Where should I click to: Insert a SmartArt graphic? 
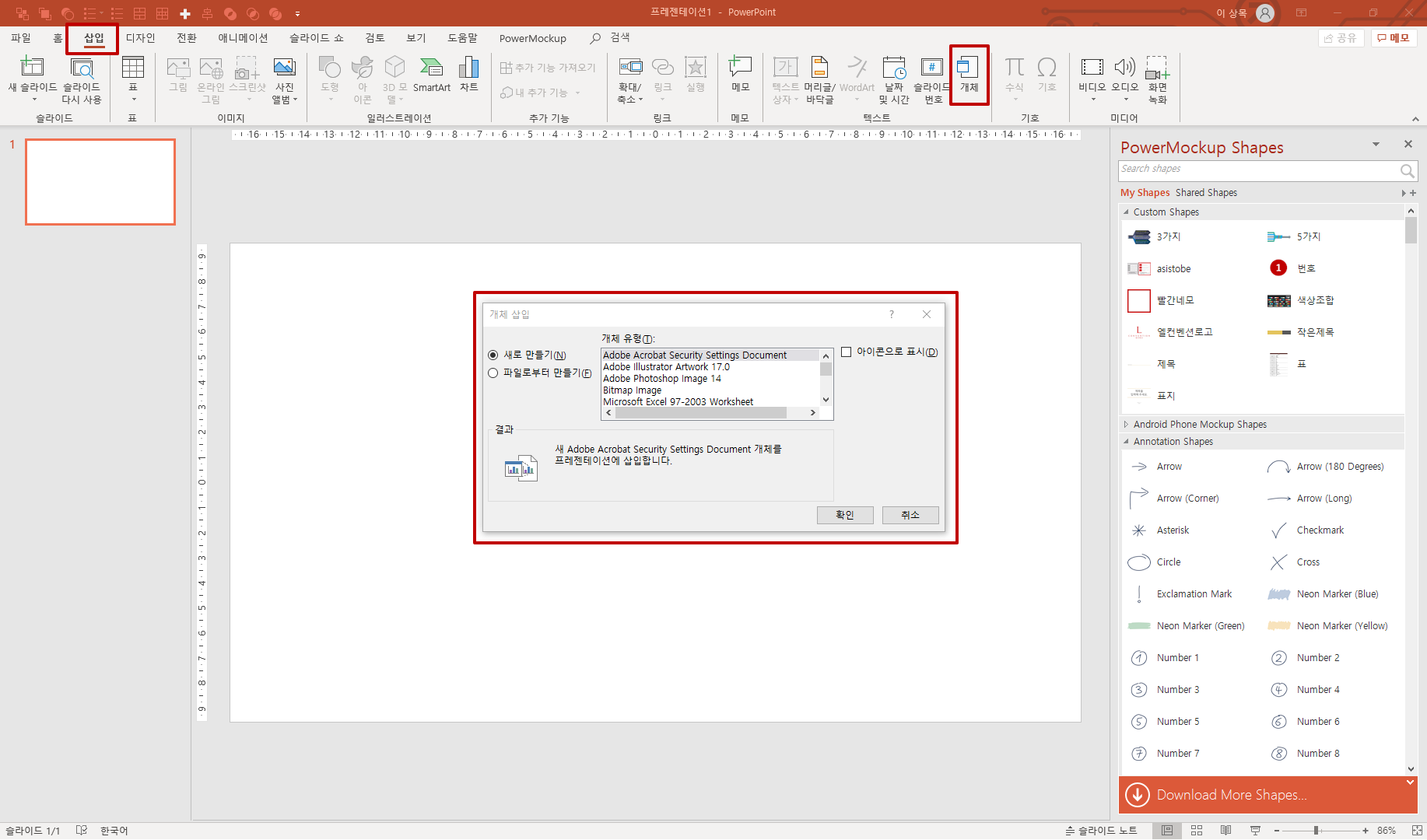coord(432,75)
